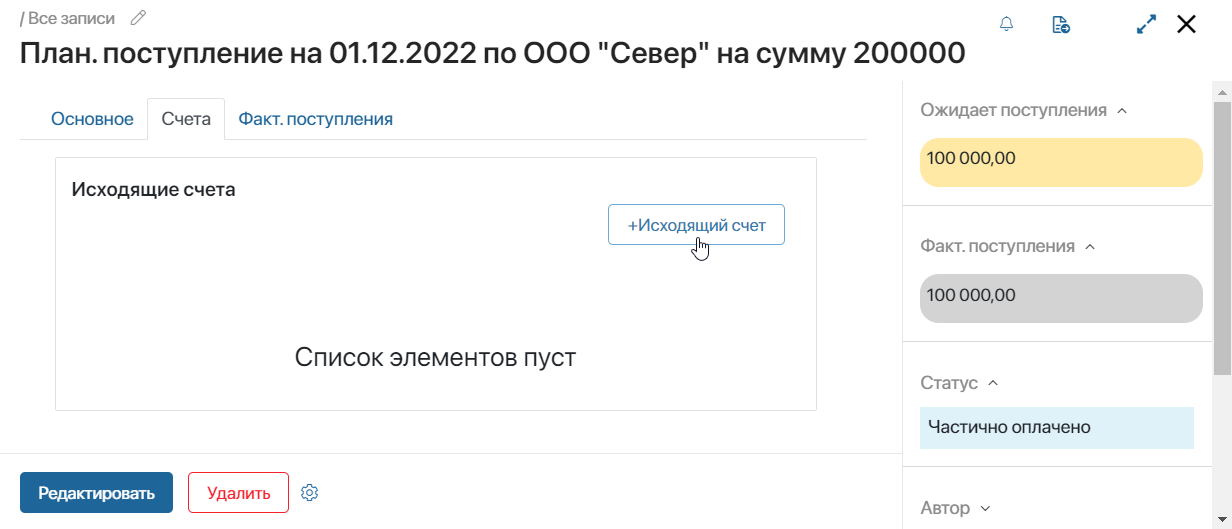
Task: Click the notification bell icon
Action: point(1007,24)
